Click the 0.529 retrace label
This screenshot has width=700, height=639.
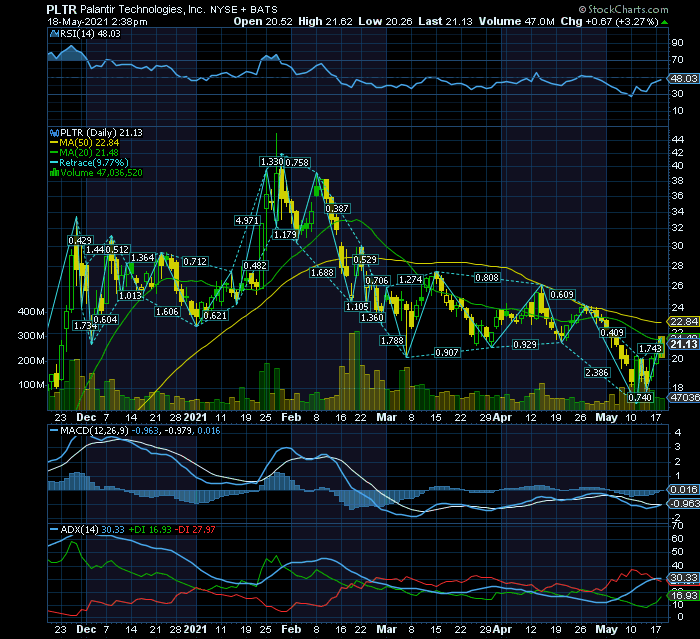[x=365, y=259]
